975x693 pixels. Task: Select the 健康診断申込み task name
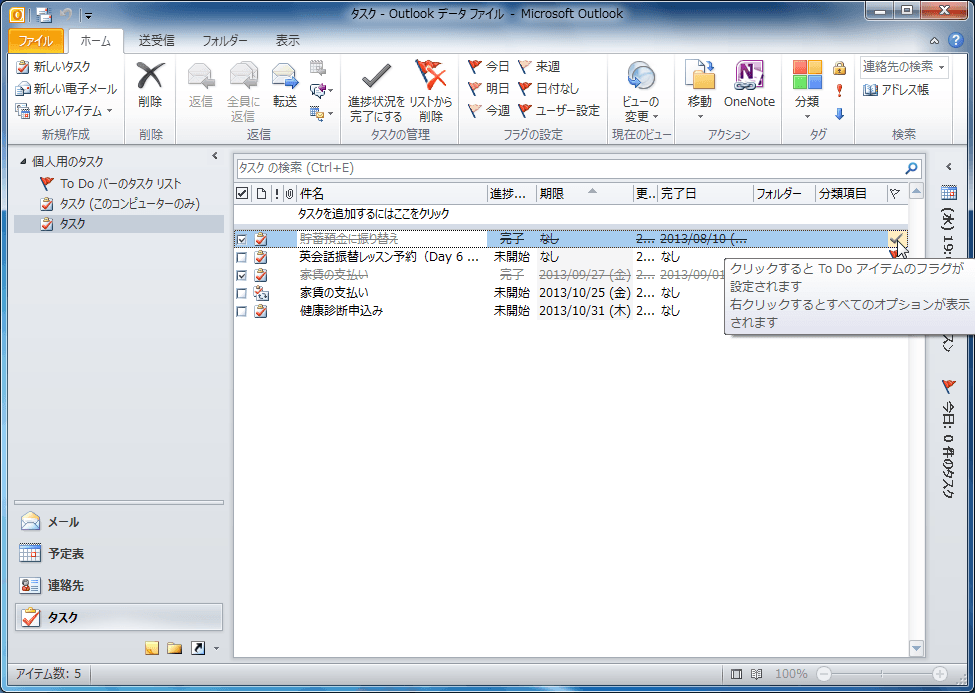(x=341, y=311)
